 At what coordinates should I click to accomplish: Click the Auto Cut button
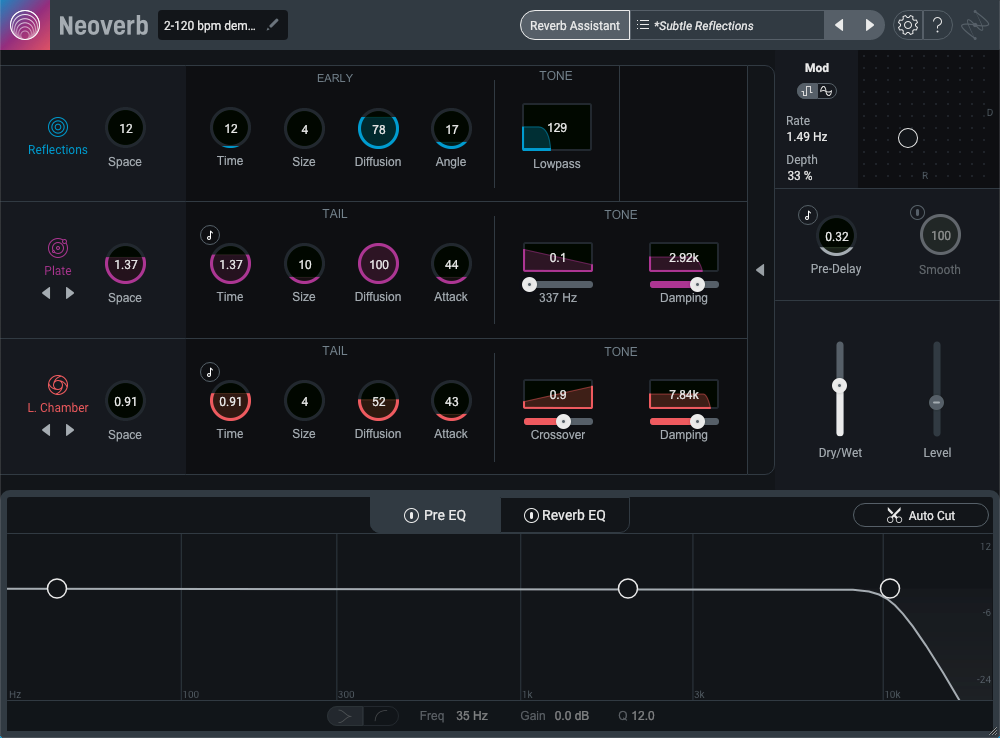click(x=920, y=515)
